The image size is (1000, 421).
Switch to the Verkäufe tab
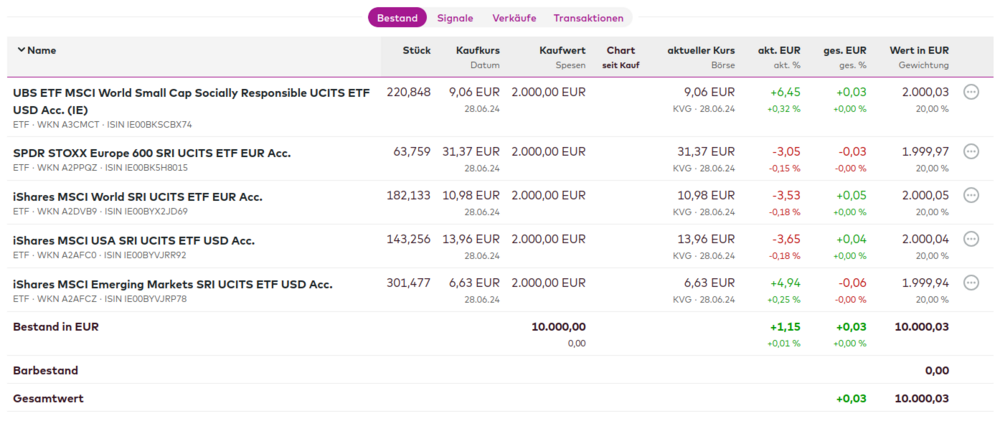[x=513, y=18]
